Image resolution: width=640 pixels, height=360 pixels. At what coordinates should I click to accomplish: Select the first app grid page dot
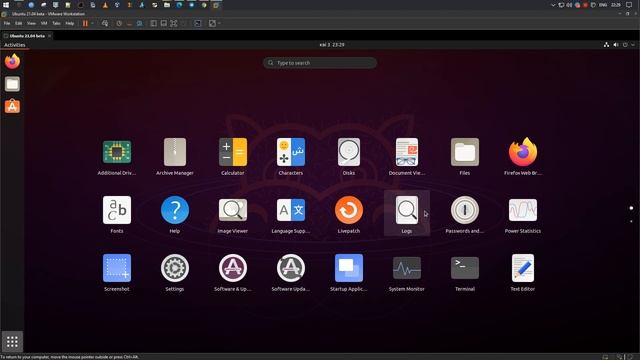[x=631, y=208]
